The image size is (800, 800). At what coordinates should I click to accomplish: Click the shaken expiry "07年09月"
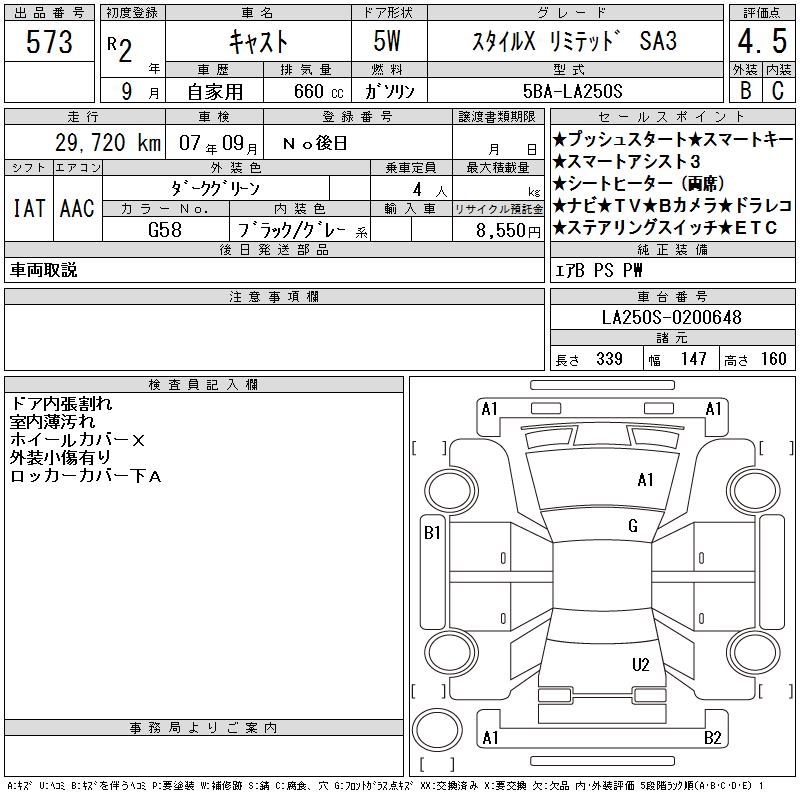[218, 143]
